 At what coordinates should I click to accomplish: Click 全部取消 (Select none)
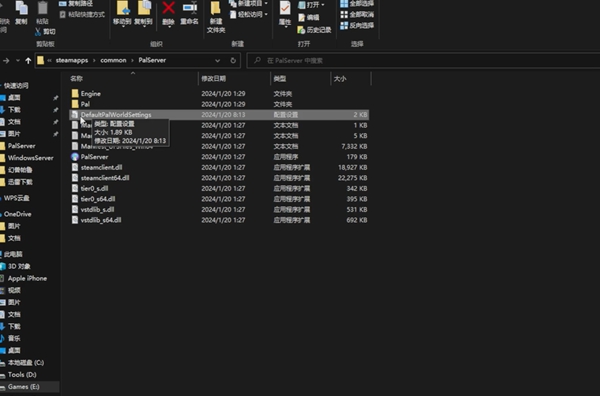(x=357, y=15)
